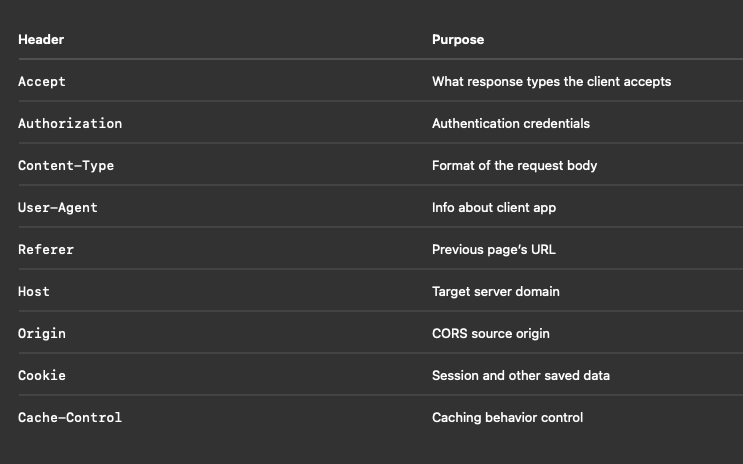Image resolution: width=743 pixels, height=464 pixels.
Task: Select the Content-Type header name
Action: 66,165
